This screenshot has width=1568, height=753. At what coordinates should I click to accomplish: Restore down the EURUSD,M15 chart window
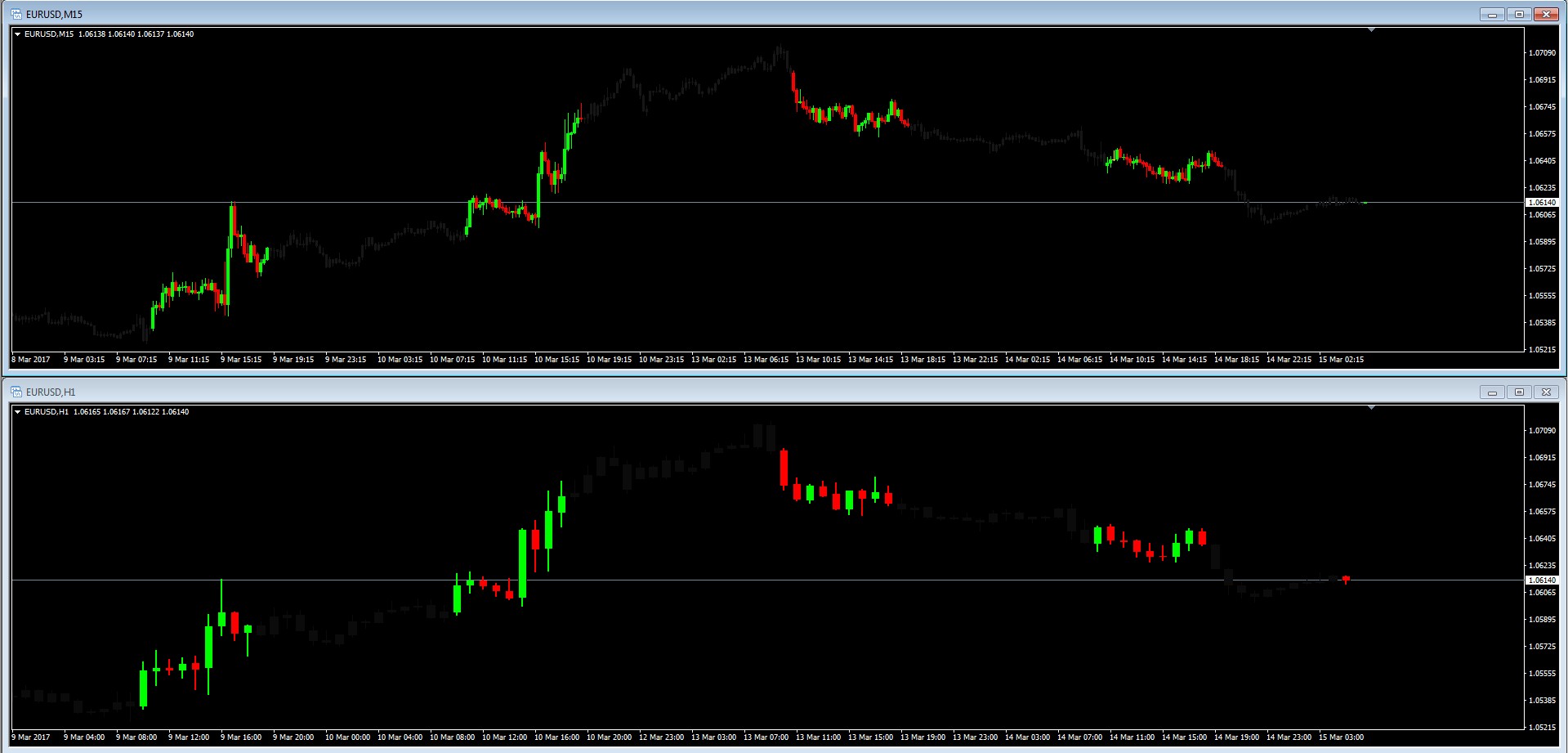pyautogui.click(x=1519, y=14)
